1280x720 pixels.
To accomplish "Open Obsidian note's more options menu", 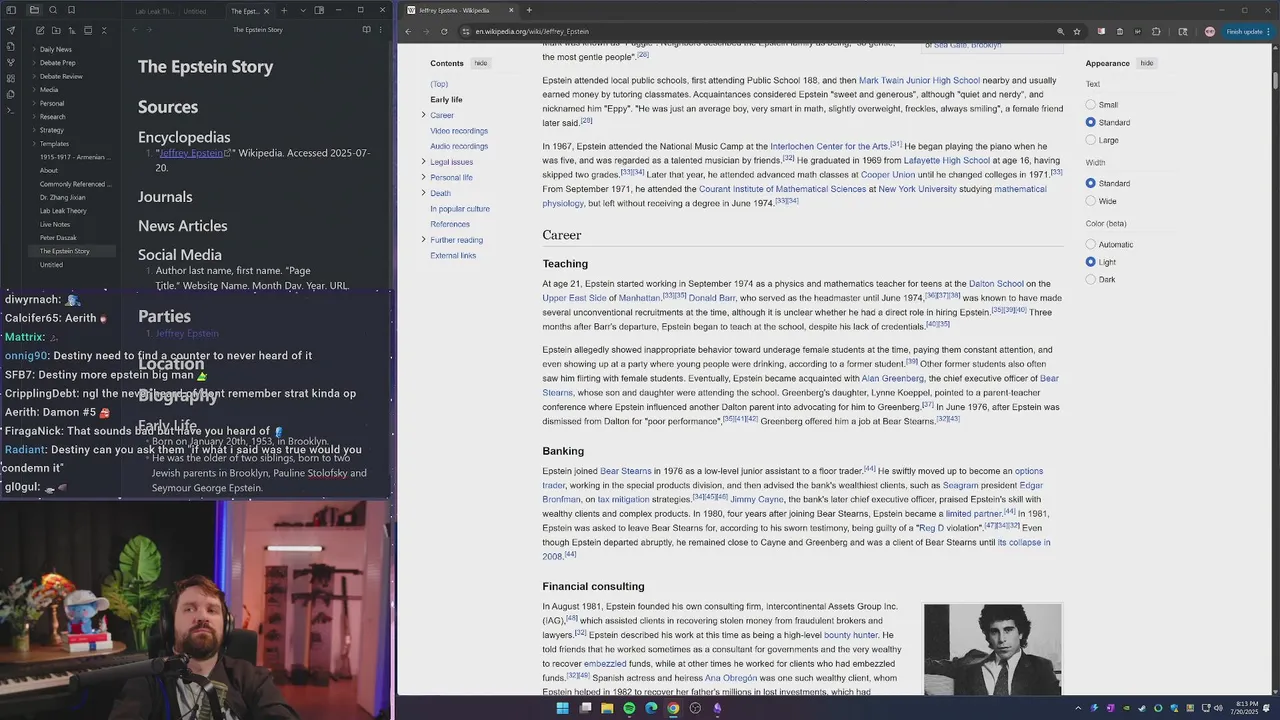I will (382, 30).
